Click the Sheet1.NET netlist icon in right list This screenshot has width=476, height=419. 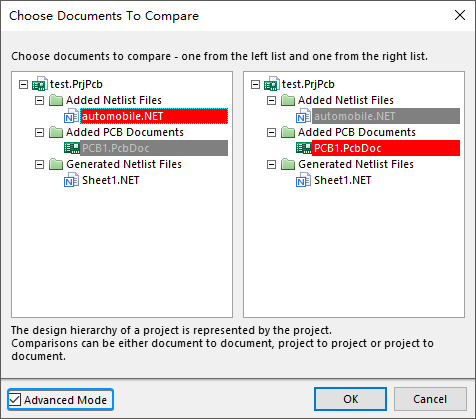click(303, 180)
